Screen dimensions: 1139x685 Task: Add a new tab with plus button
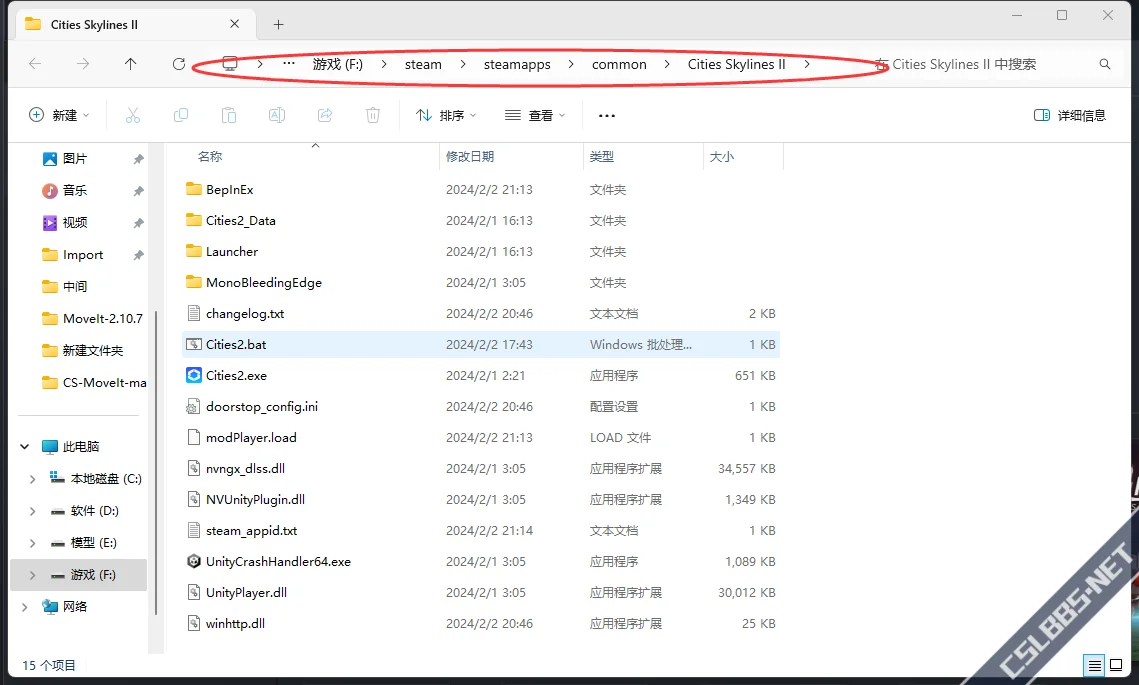click(x=278, y=25)
